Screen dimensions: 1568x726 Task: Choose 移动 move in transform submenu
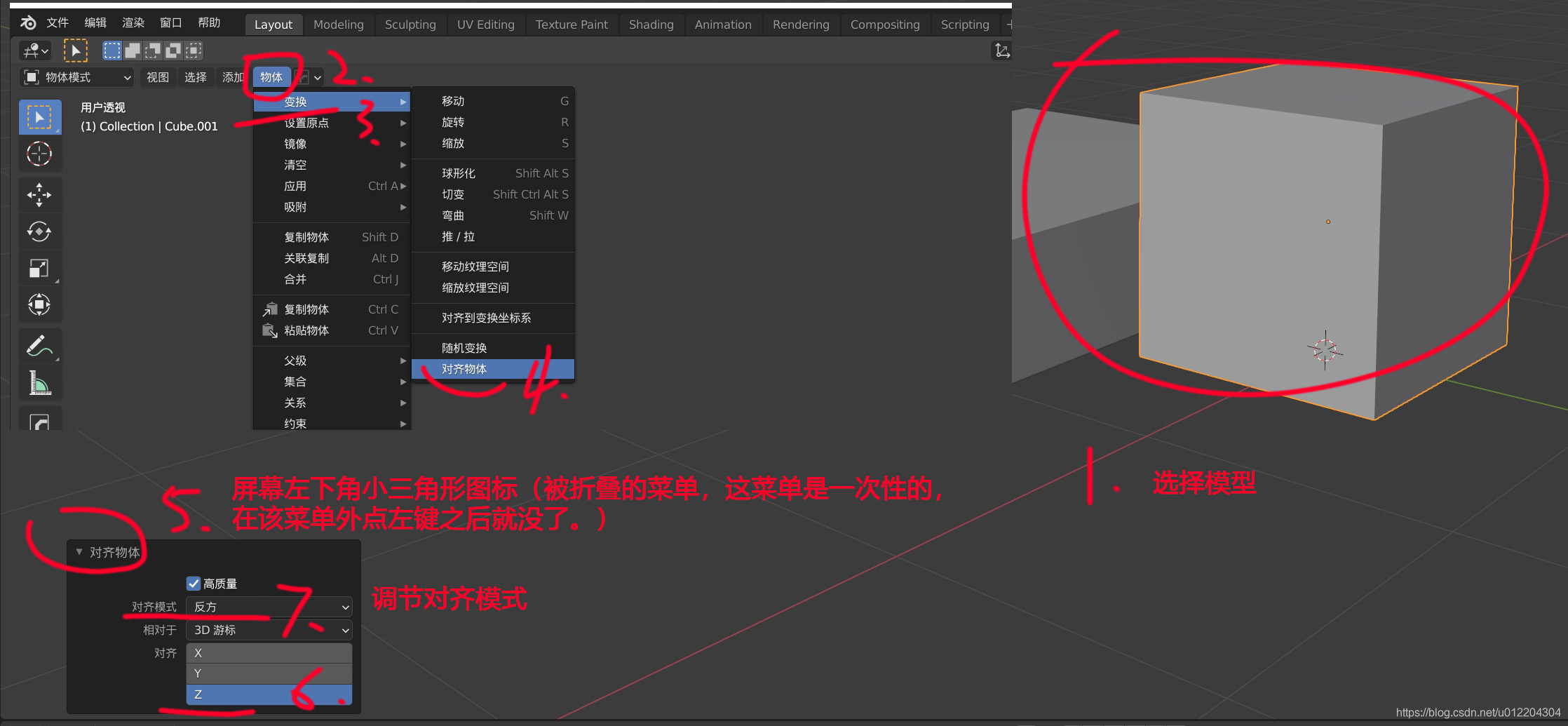(493, 101)
